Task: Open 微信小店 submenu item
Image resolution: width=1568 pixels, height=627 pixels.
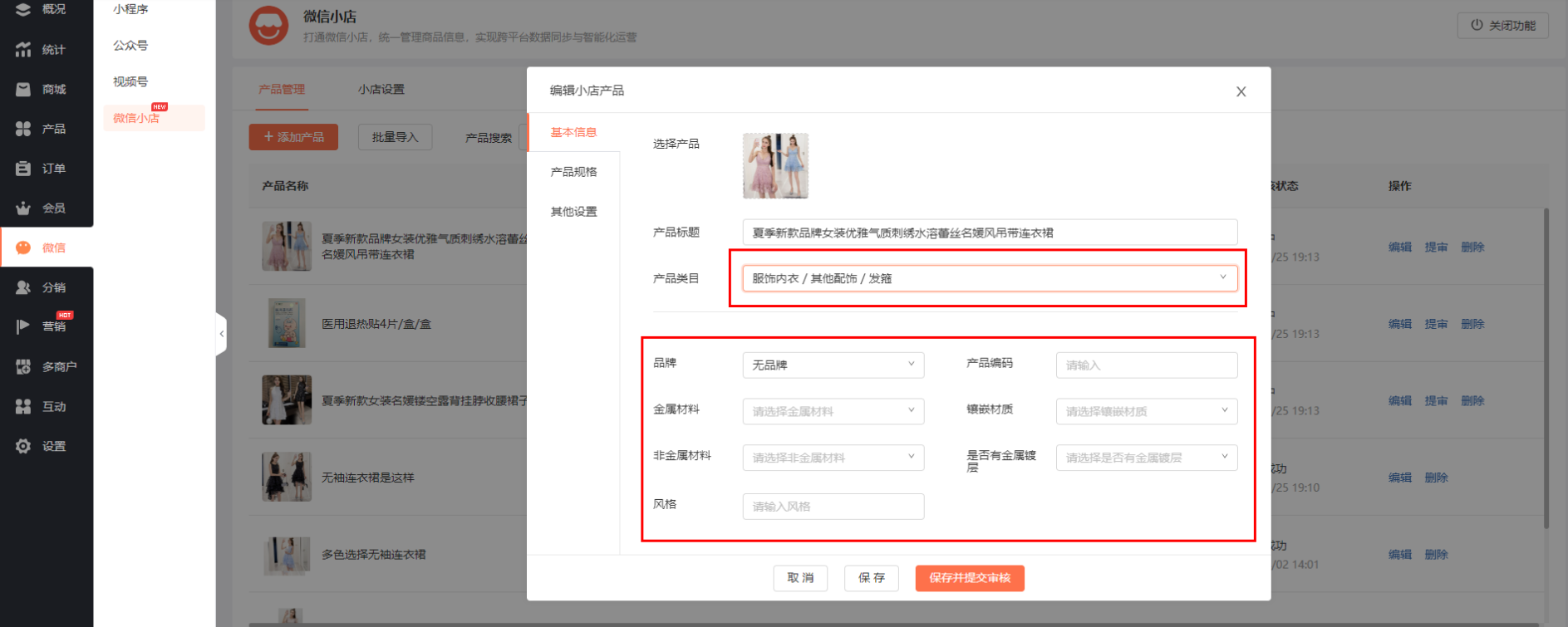Action: pos(154,118)
